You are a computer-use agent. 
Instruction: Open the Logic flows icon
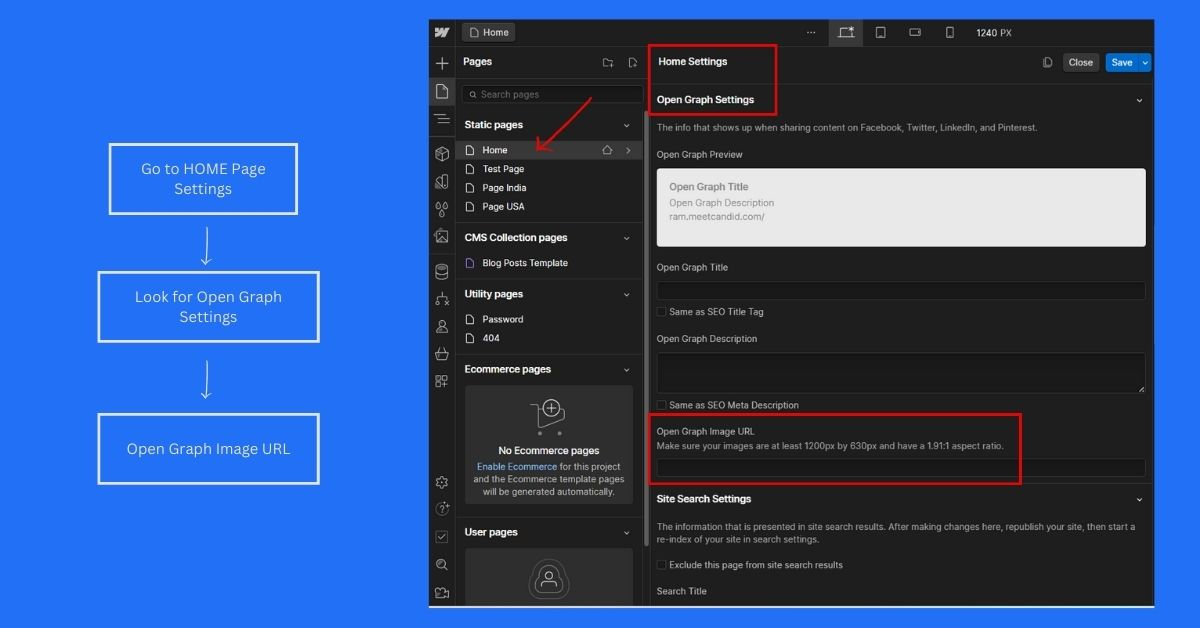pyautogui.click(x=442, y=299)
